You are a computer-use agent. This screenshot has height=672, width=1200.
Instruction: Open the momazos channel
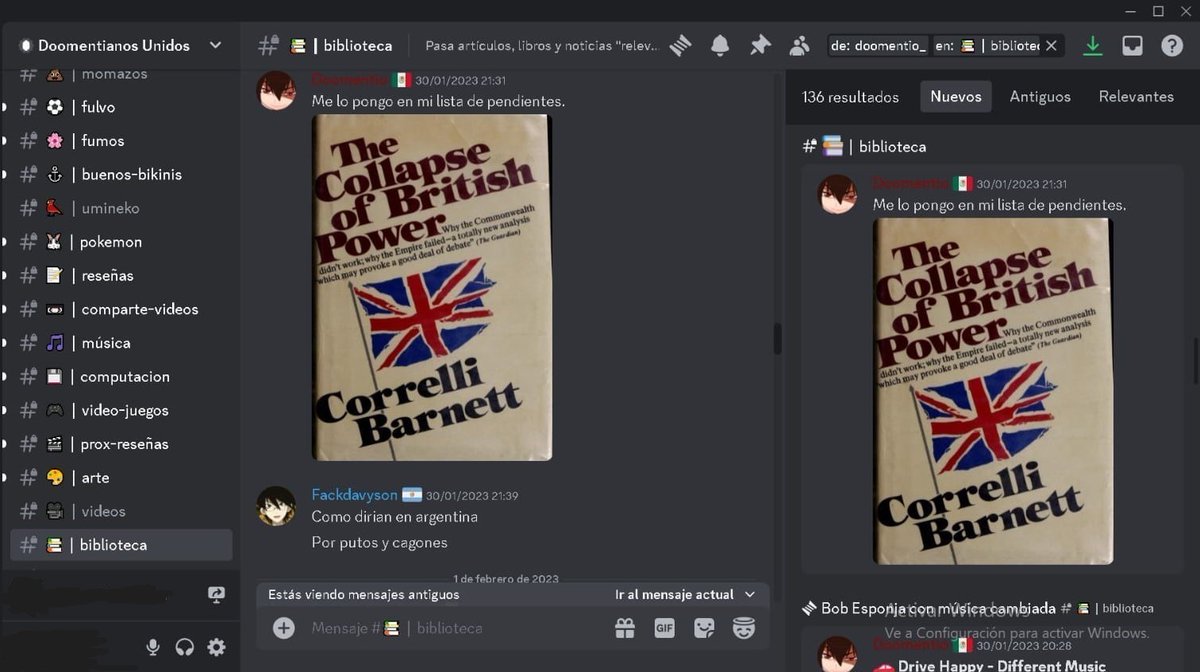pos(121,74)
